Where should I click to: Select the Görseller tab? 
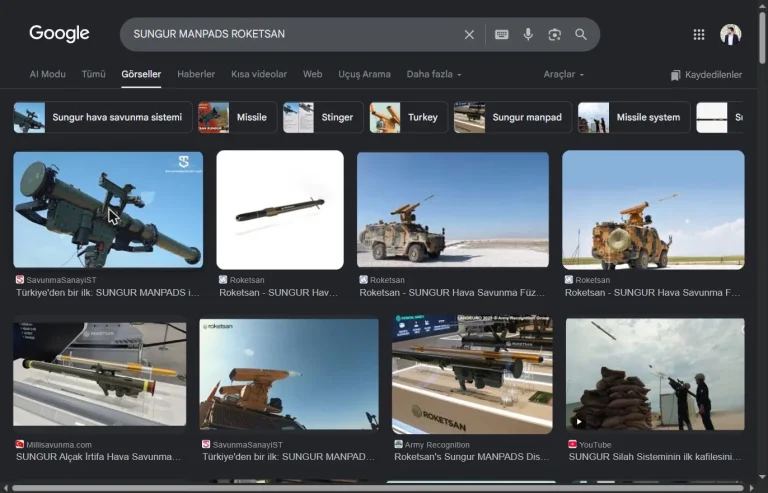coord(141,74)
